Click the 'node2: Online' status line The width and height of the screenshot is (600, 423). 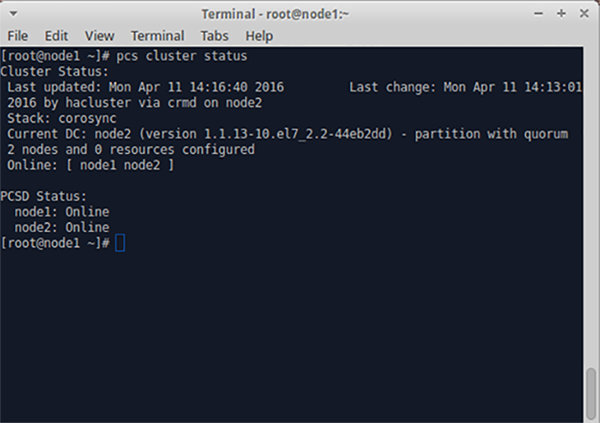(62, 227)
